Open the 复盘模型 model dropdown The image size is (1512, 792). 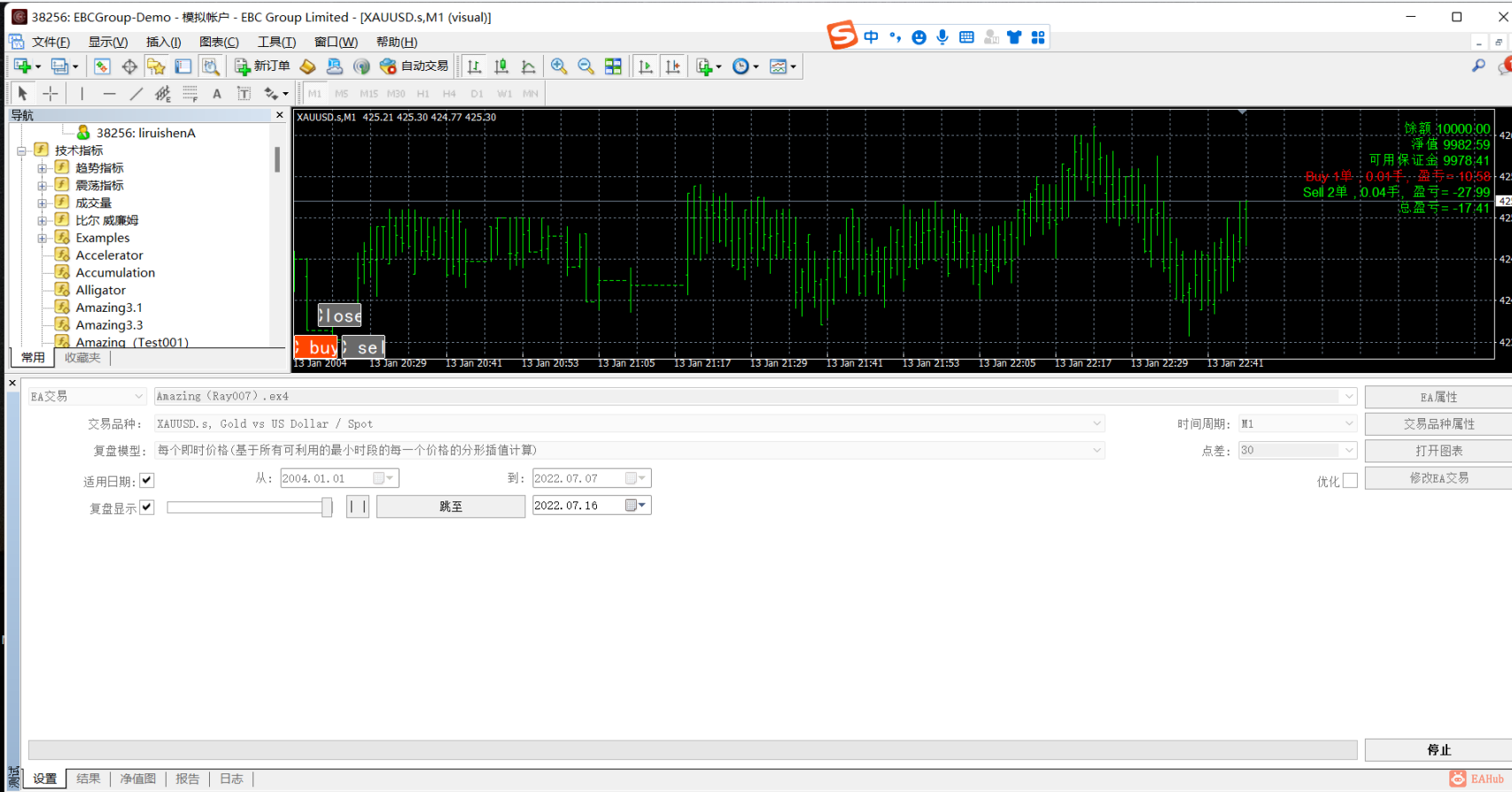629,450
